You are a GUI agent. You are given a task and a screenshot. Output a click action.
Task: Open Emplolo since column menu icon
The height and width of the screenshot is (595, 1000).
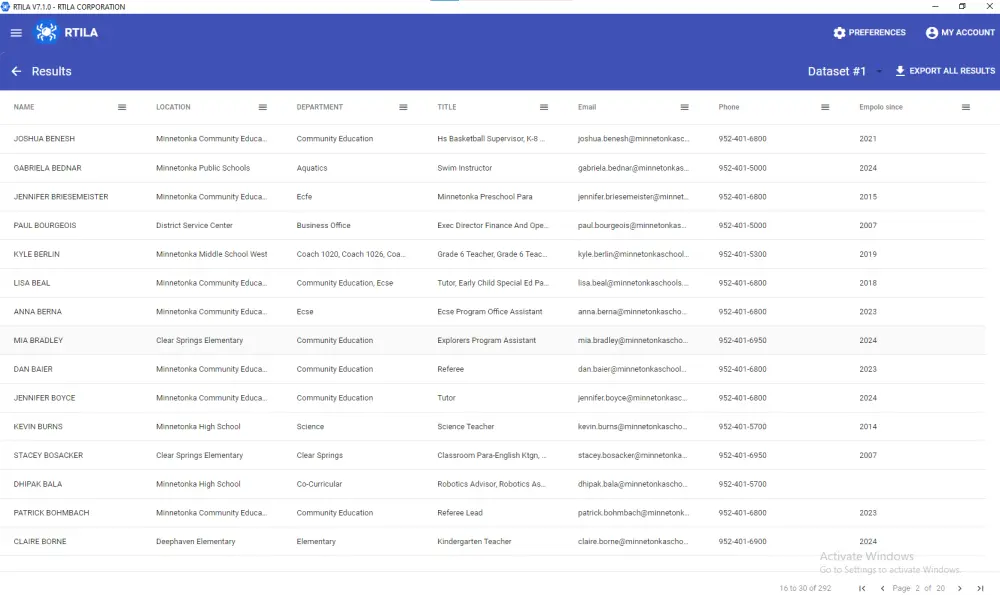coord(966,107)
